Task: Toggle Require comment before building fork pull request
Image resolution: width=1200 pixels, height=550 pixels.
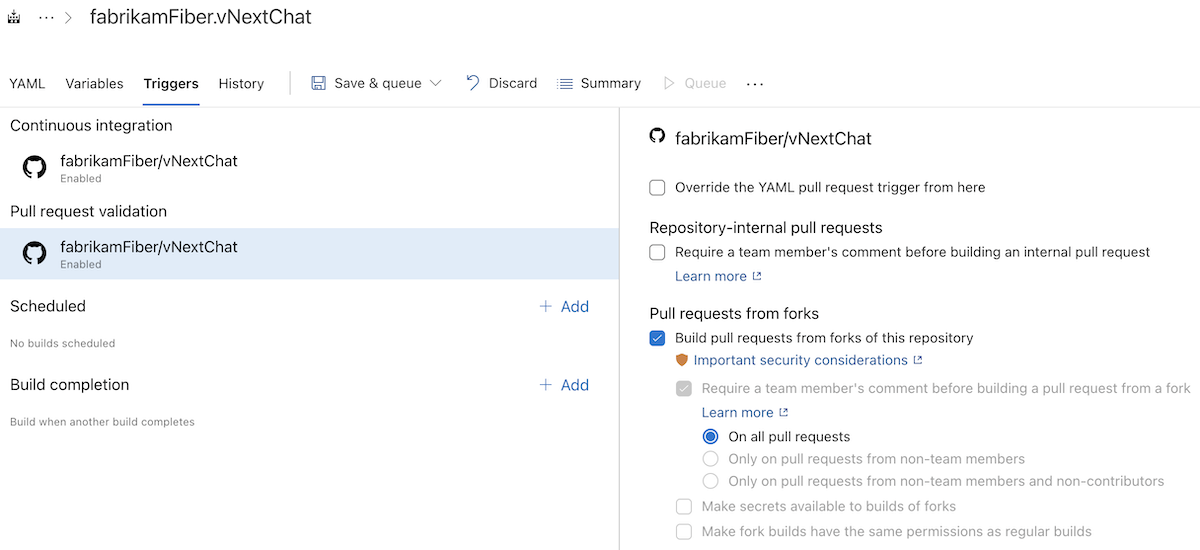Action: pos(684,388)
